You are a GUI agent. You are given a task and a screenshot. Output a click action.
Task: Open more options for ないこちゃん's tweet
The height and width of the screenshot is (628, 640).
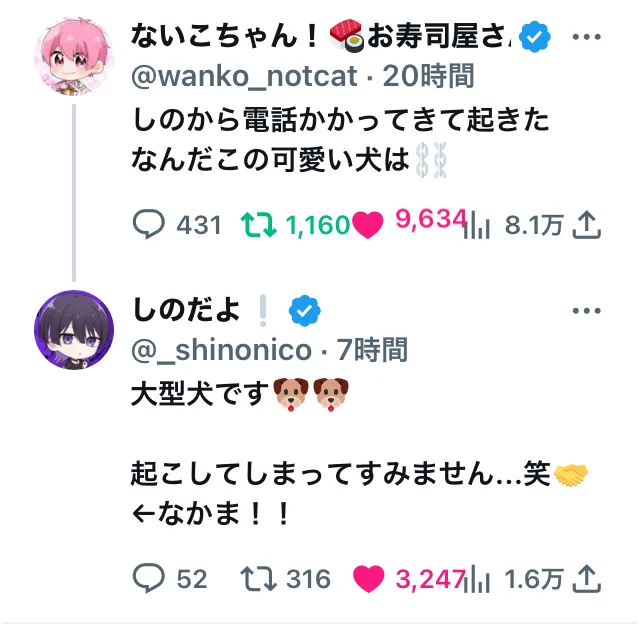[586, 38]
